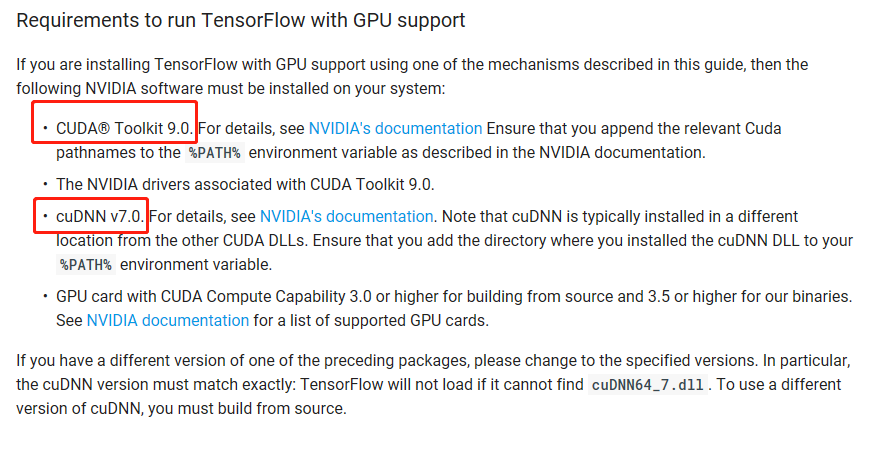874x454 pixels.
Task: Click the red-boxed 'cuDNN v7.0.' text
Action: coord(100,216)
